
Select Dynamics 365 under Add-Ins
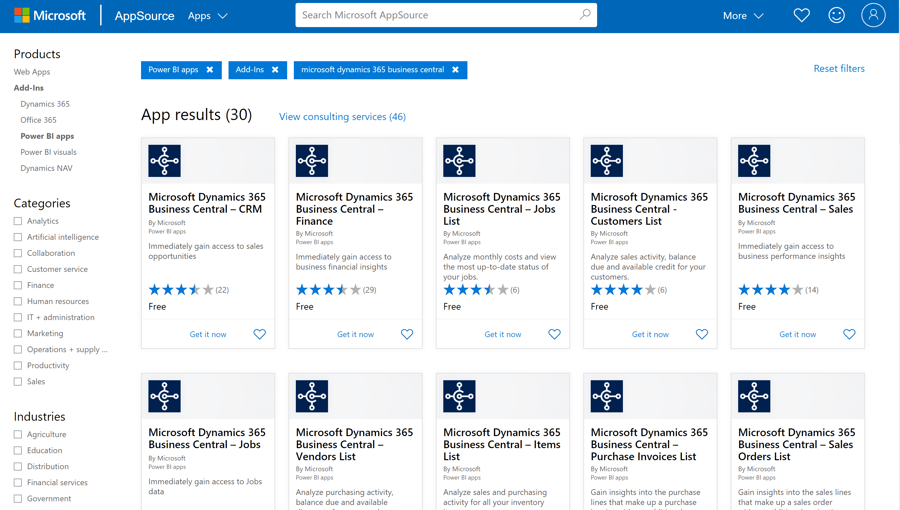click(45, 104)
